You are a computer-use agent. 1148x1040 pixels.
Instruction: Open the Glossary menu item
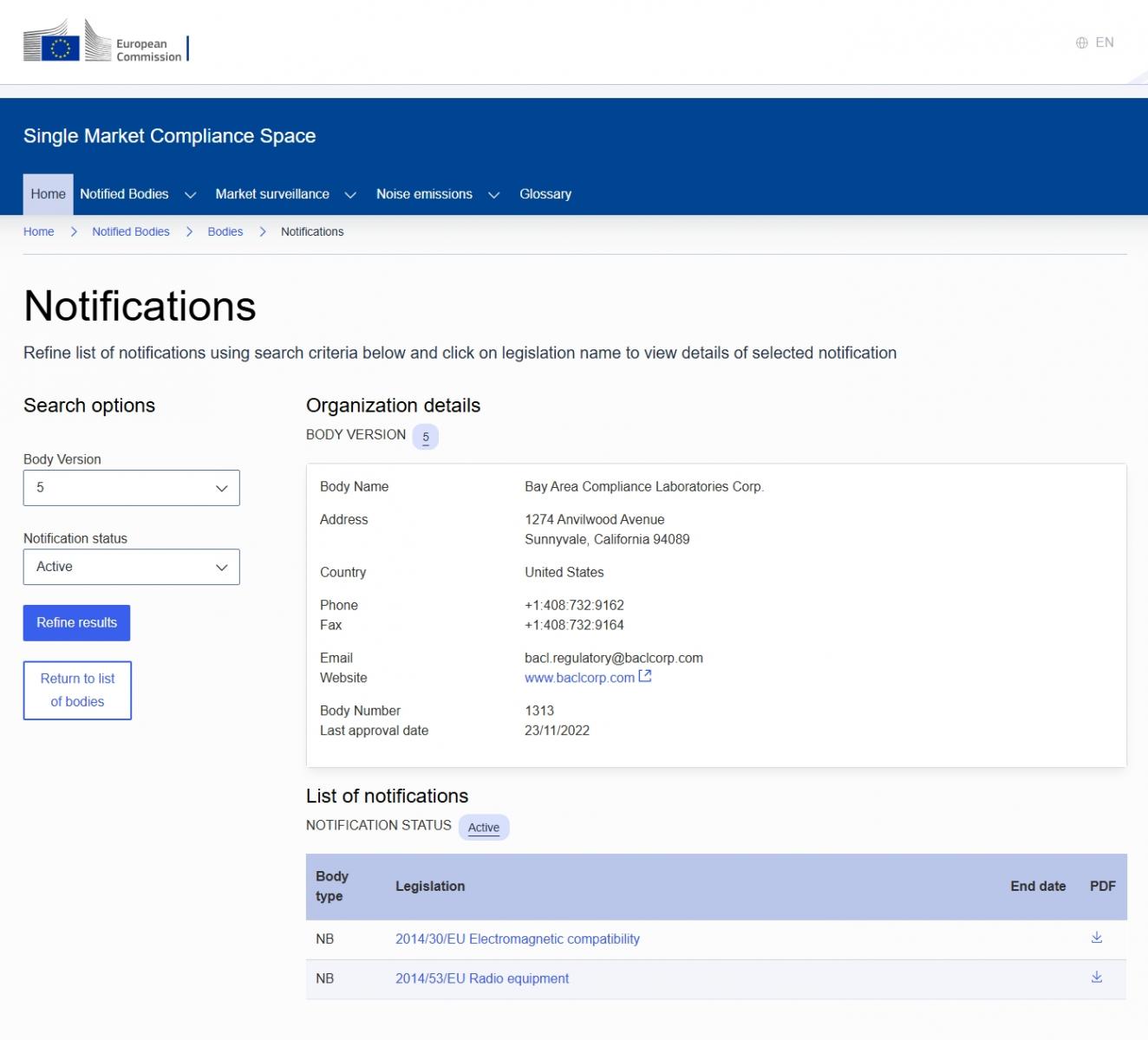(545, 194)
